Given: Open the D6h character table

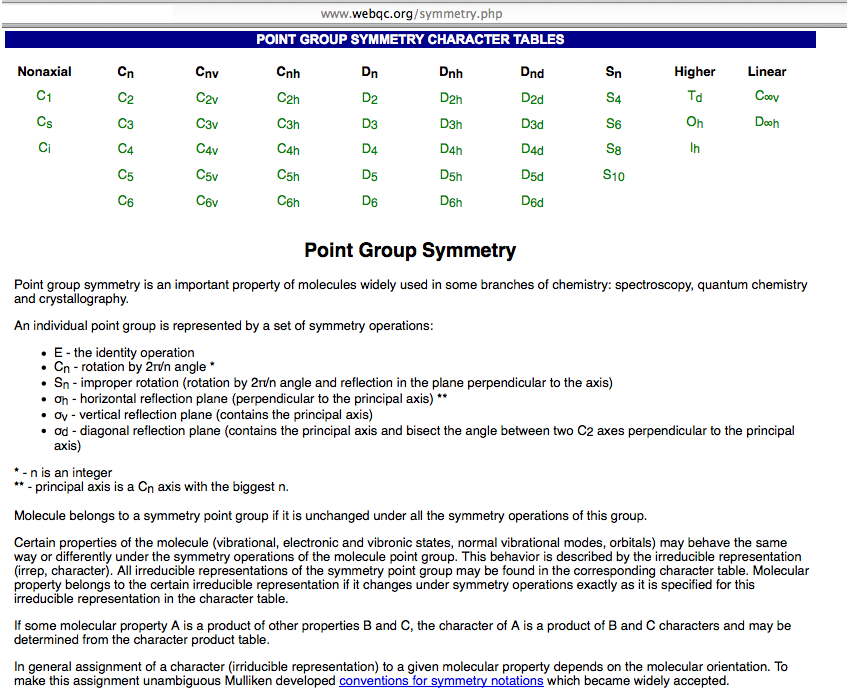Looking at the screenshot, I should (451, 201).
